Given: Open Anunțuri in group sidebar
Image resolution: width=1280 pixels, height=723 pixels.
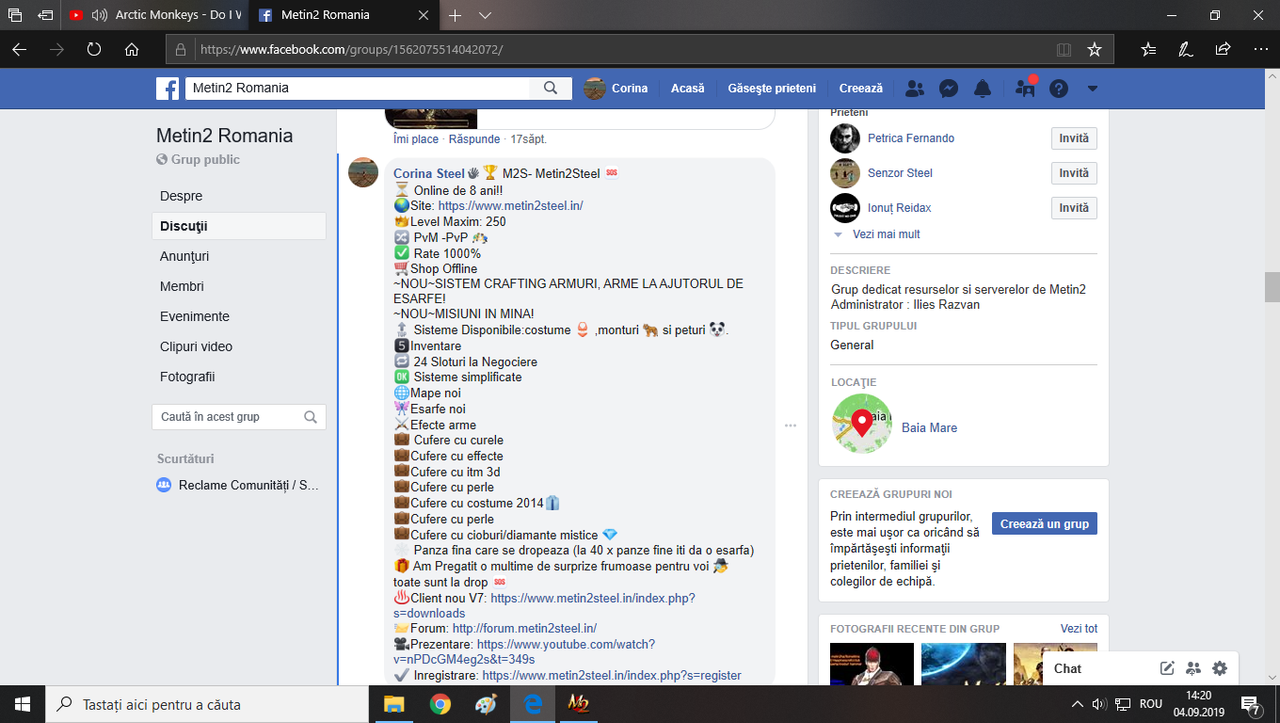Looking at the screenshot, I should pos(185,256).
